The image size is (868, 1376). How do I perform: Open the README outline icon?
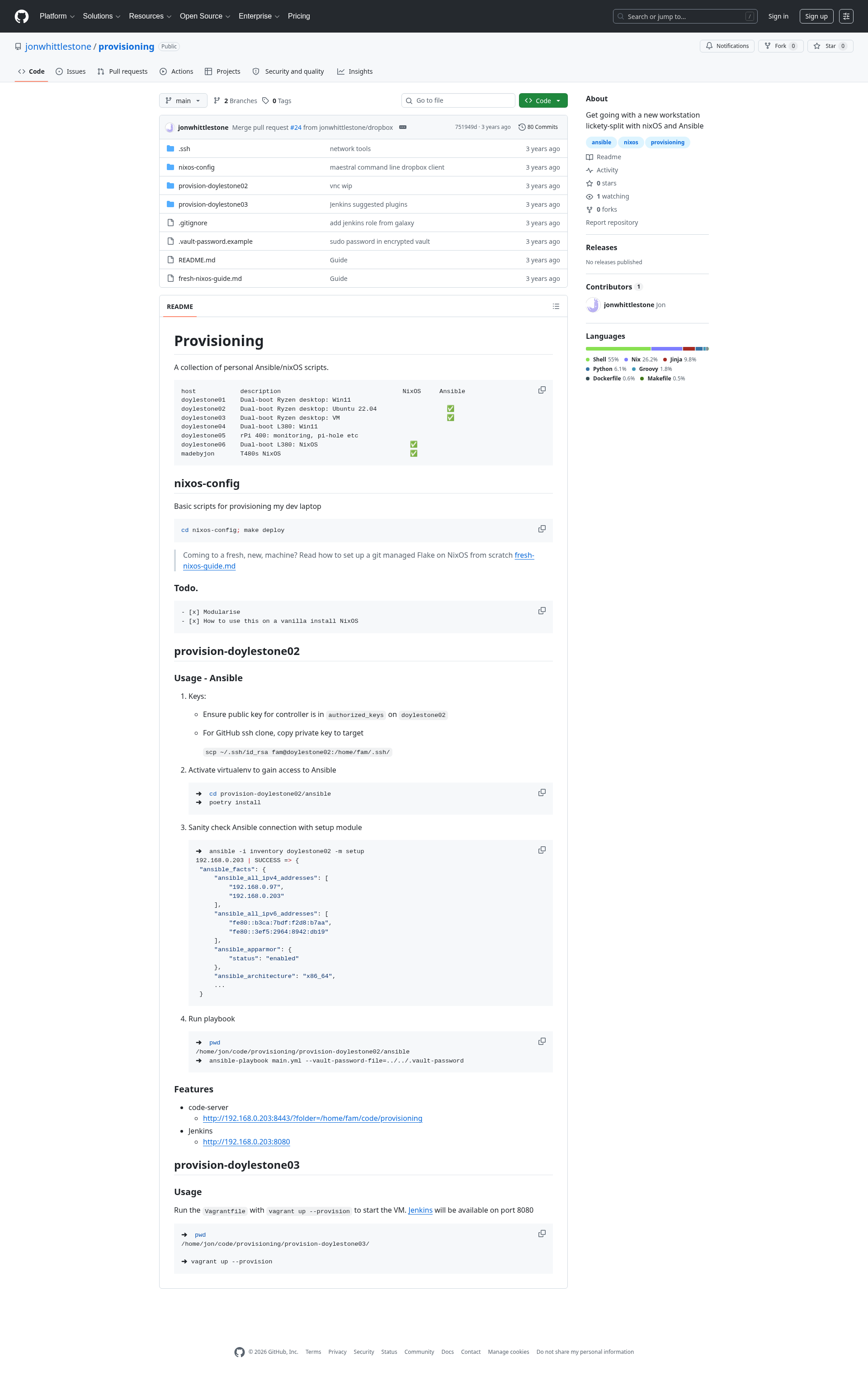pyautogui.click(x=556, y=307)
